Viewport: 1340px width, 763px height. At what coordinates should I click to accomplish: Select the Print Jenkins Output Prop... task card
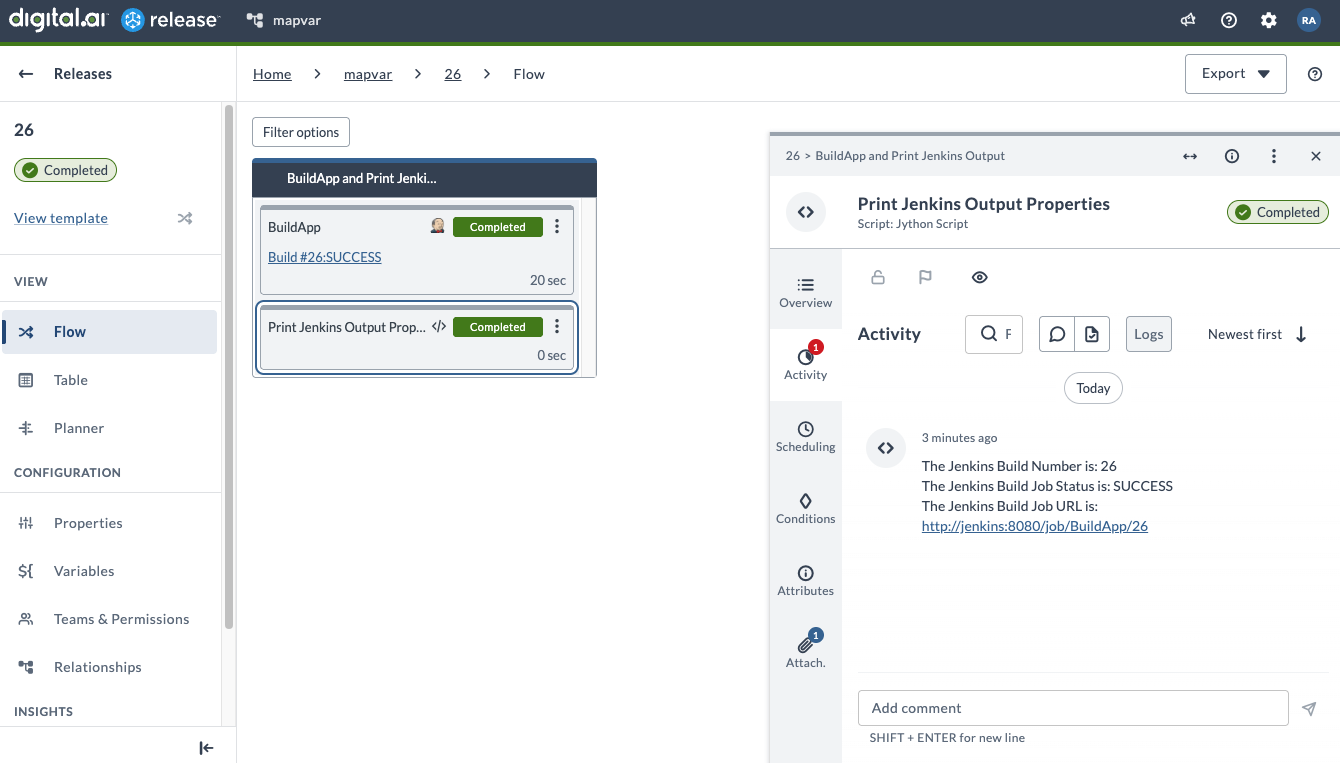tap(417, 338)
